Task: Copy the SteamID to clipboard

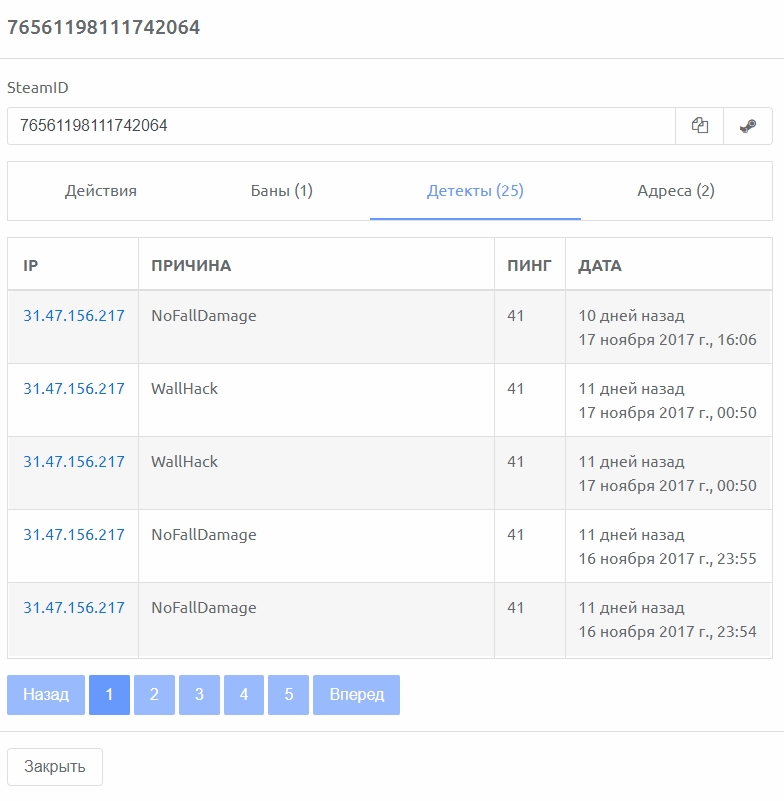Action: (699, 126)
